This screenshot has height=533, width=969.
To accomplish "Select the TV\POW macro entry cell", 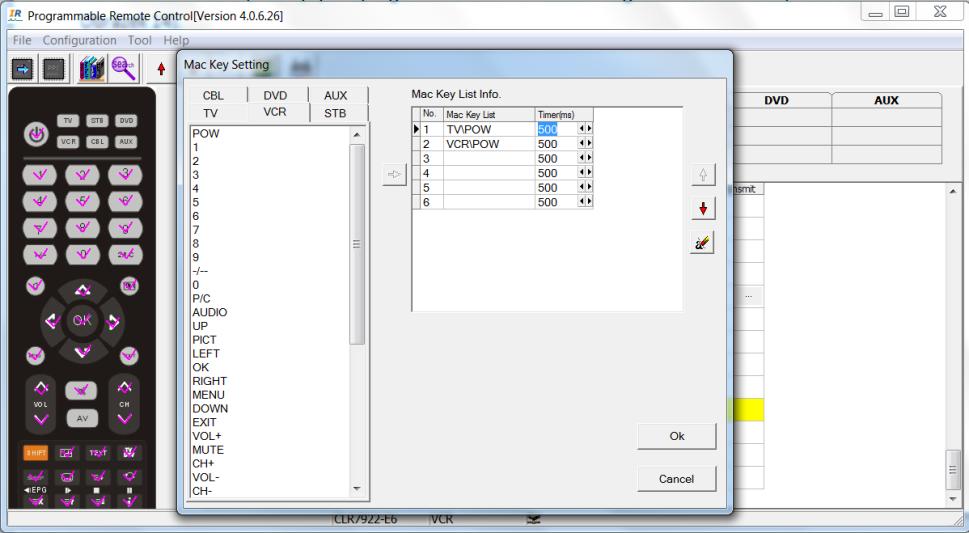I will coord(489,129).
